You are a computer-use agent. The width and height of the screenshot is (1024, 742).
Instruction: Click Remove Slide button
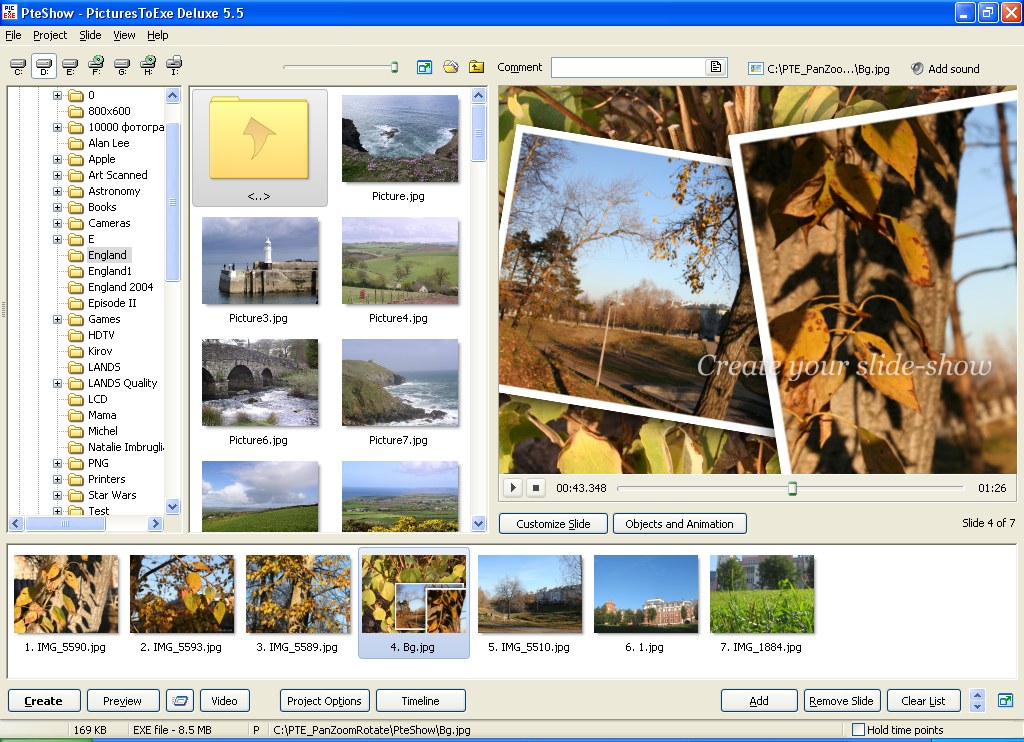tap(842, 701)
